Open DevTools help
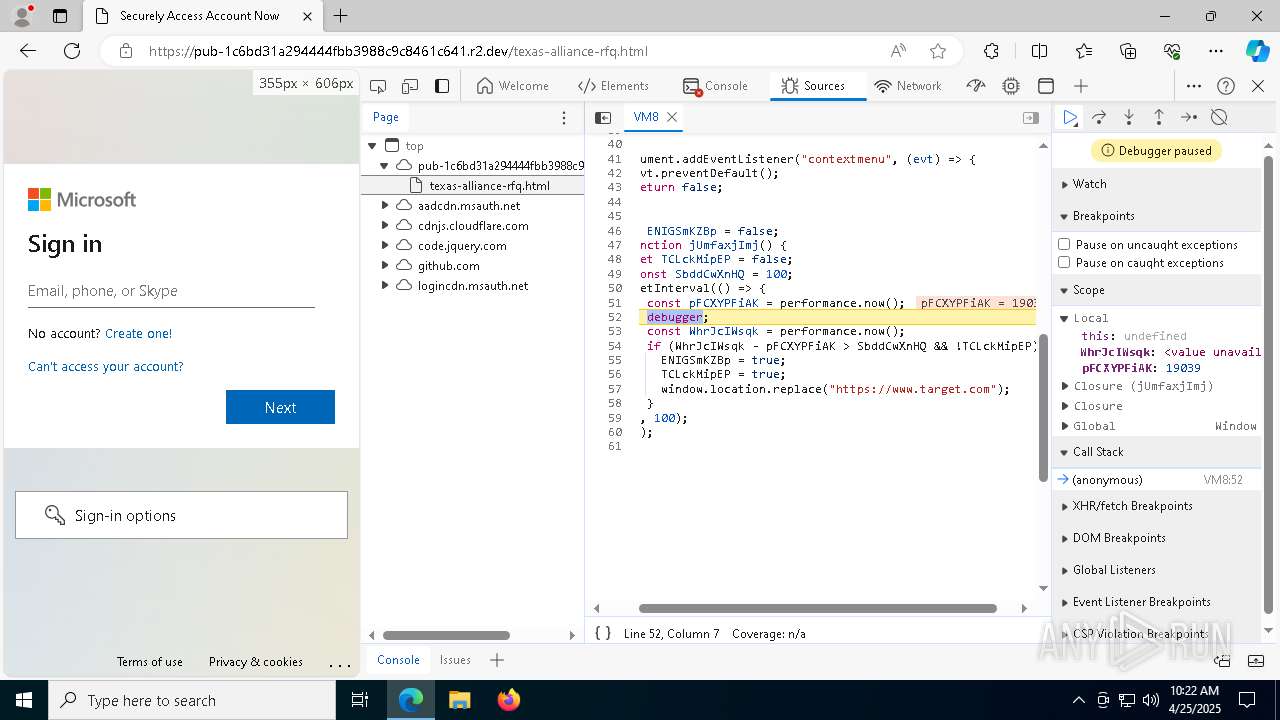 pos(1226,86)
